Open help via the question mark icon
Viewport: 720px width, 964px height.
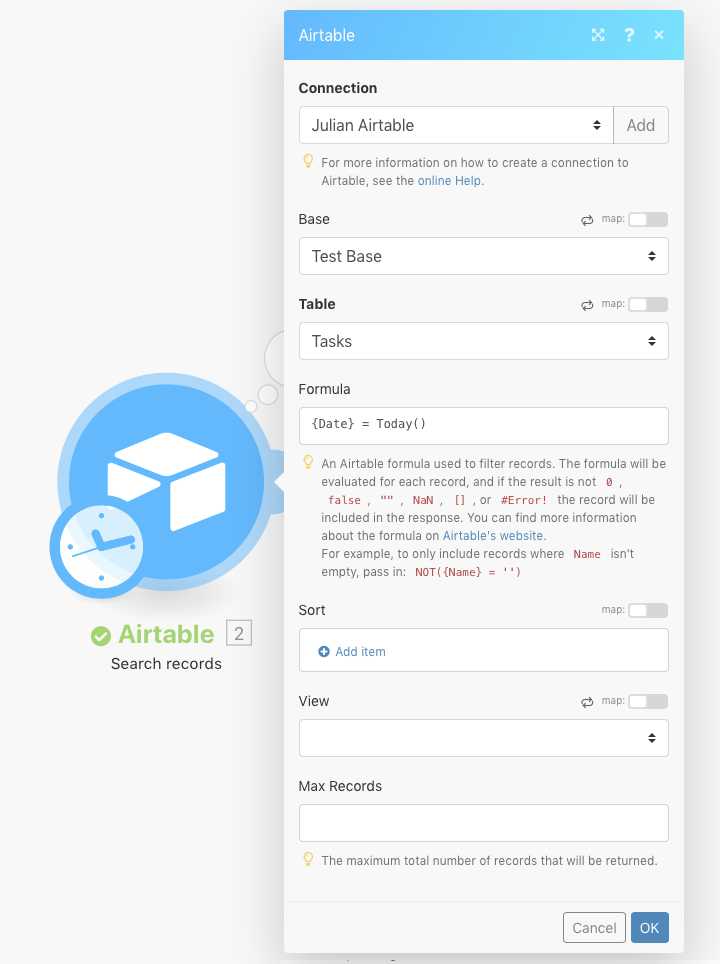click(629, 35)
